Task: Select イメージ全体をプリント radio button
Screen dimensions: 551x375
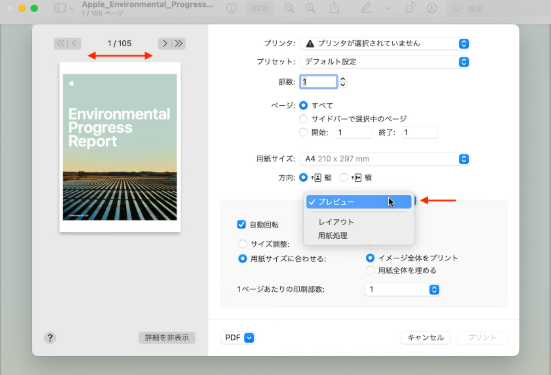Action: (x=370, y=258)
